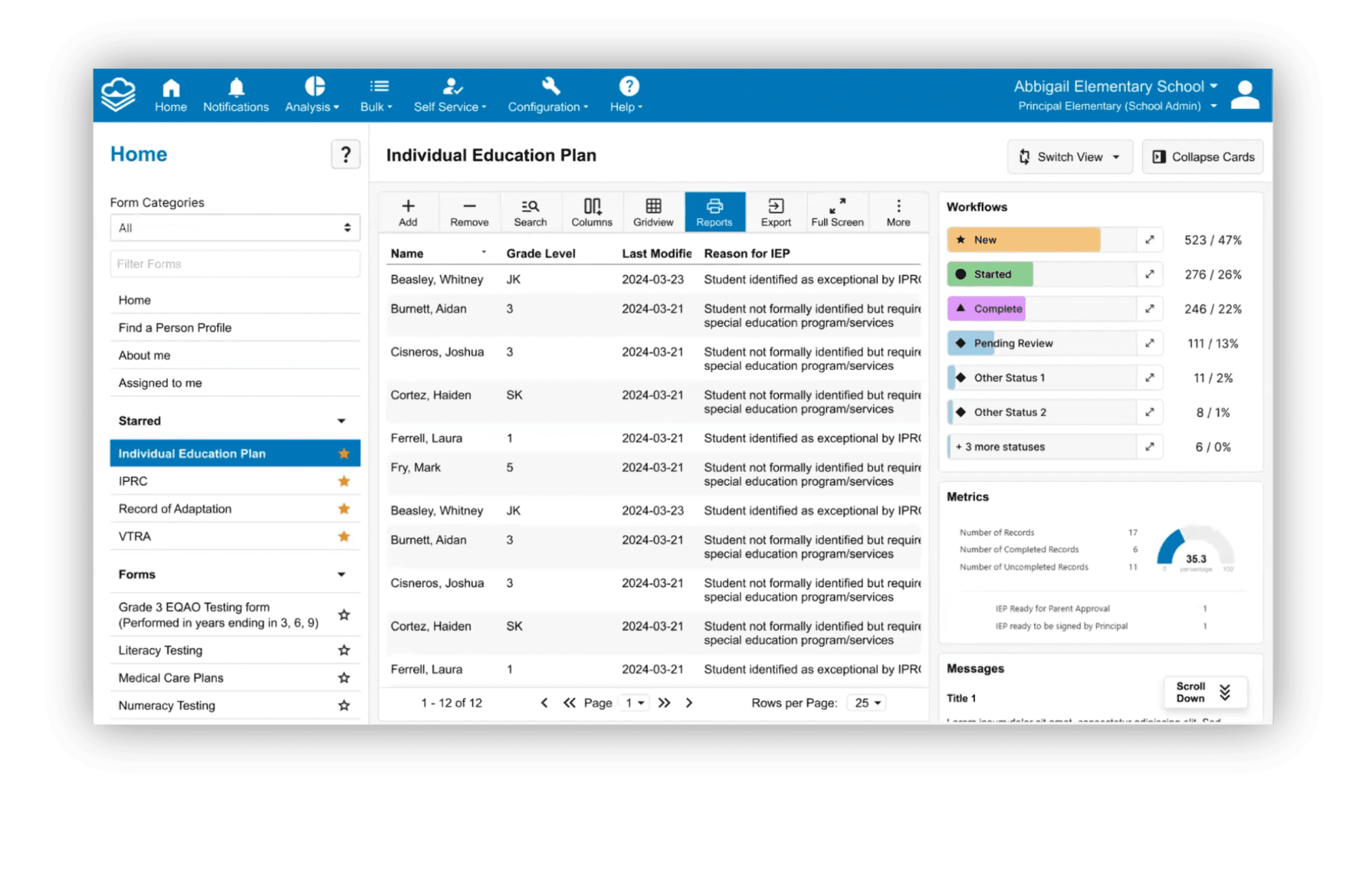This screenshot has width=1358, height=896.
Task: Star the Numeracy Testing form
Action: click(344, 705)
